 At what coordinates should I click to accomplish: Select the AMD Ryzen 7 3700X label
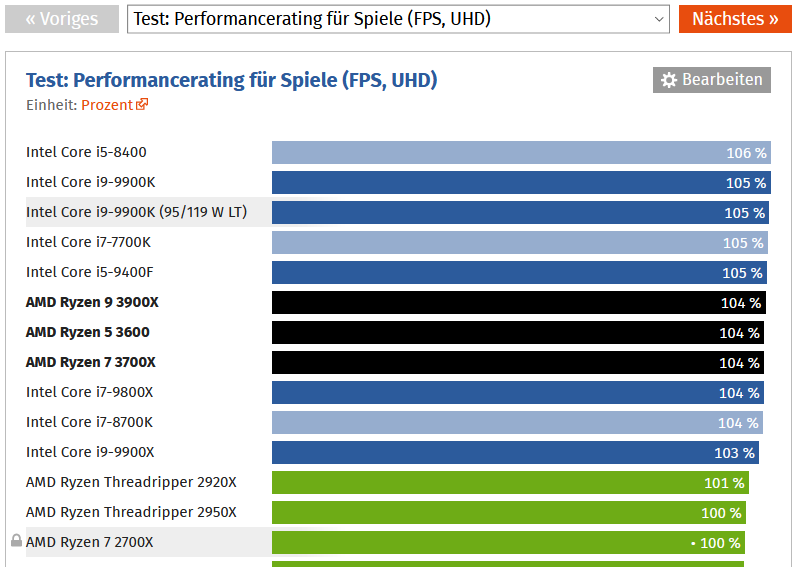(90, 362)
